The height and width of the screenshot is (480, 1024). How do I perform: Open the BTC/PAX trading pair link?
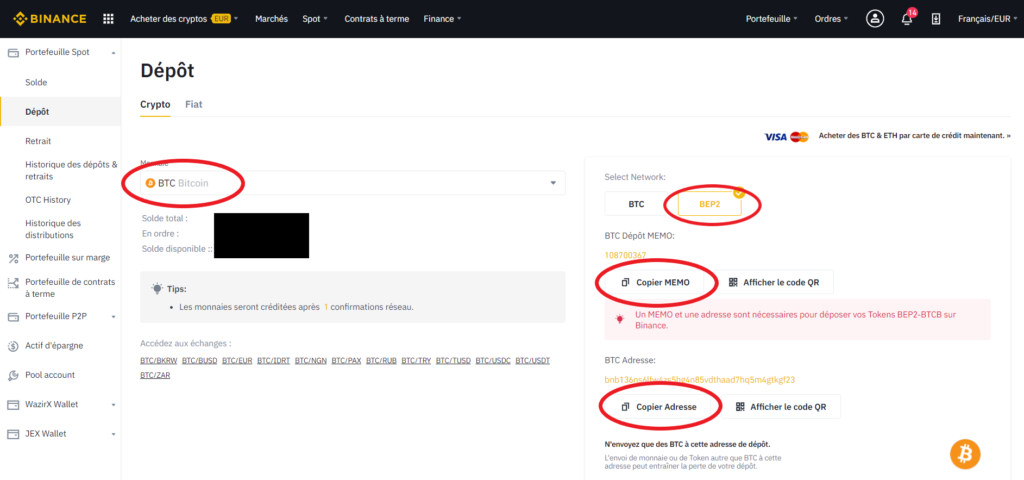pos(346,360)
